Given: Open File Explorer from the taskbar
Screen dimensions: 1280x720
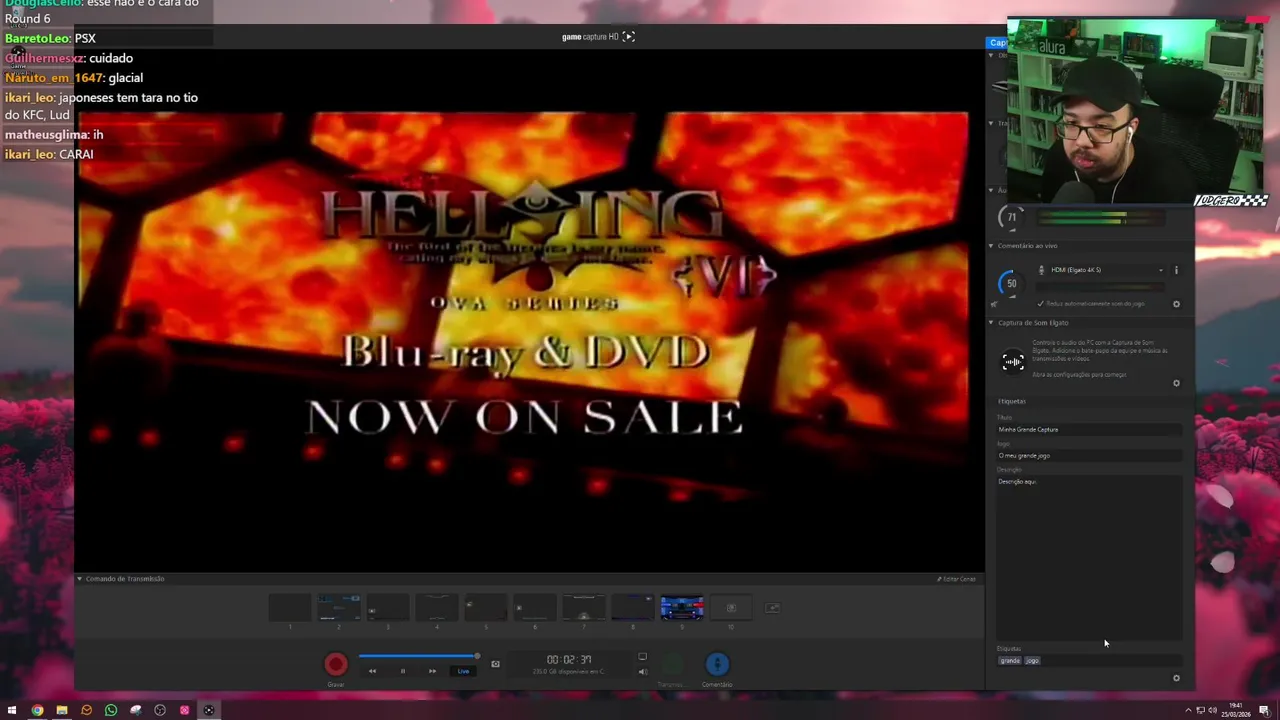Looking at the screenshot, I should click(x=62, y=710).
